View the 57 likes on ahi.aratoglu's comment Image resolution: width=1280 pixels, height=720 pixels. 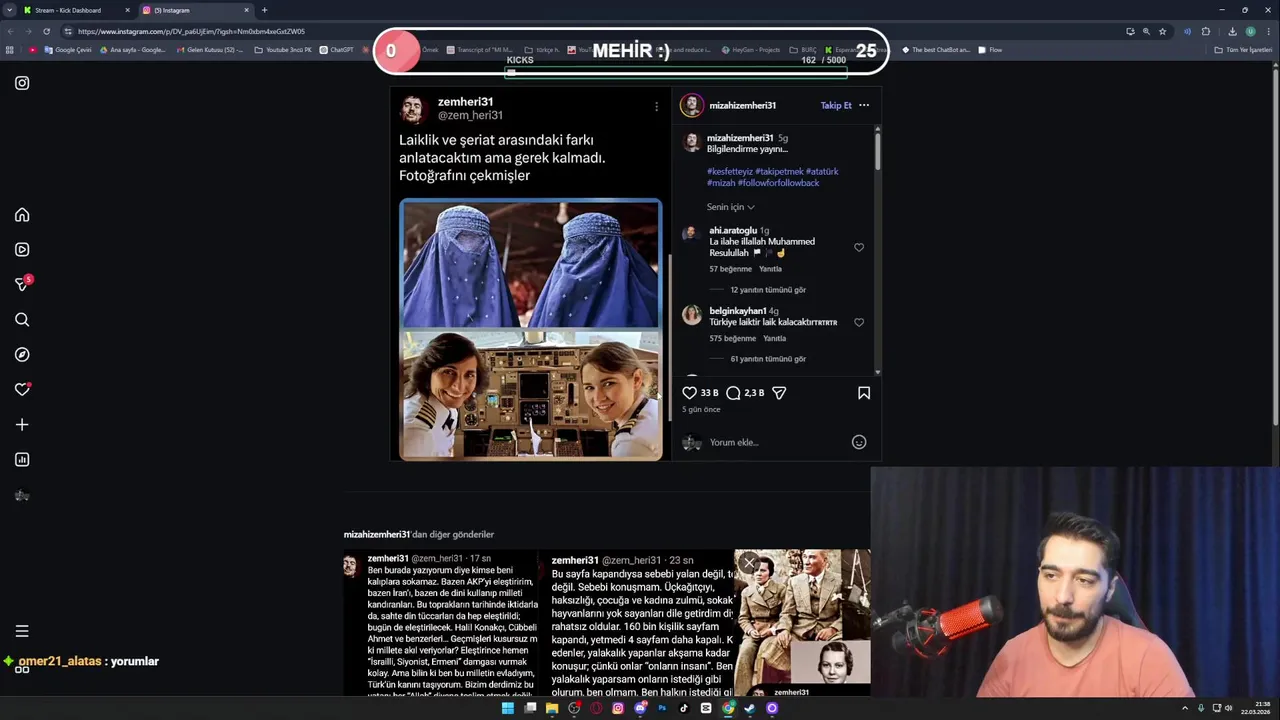(x=730, y=269)
